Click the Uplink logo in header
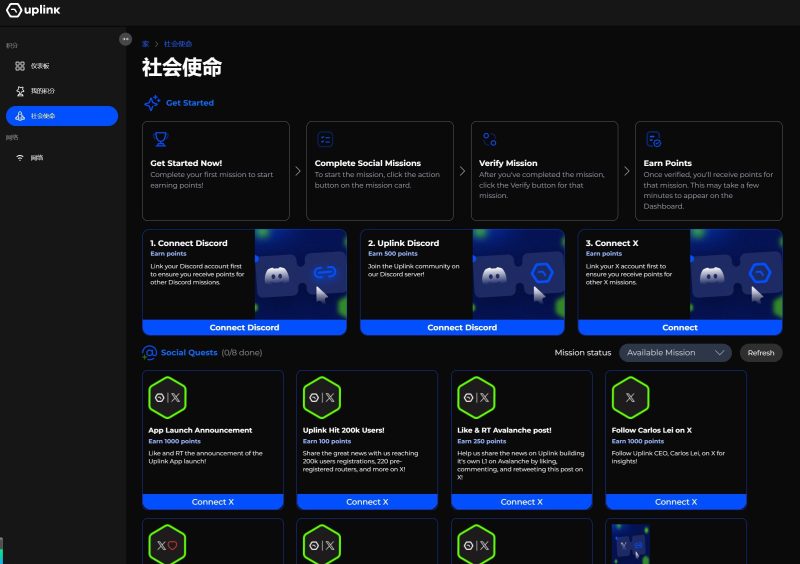Viewport: 800px width, 564px height. (x=33, y=10)
